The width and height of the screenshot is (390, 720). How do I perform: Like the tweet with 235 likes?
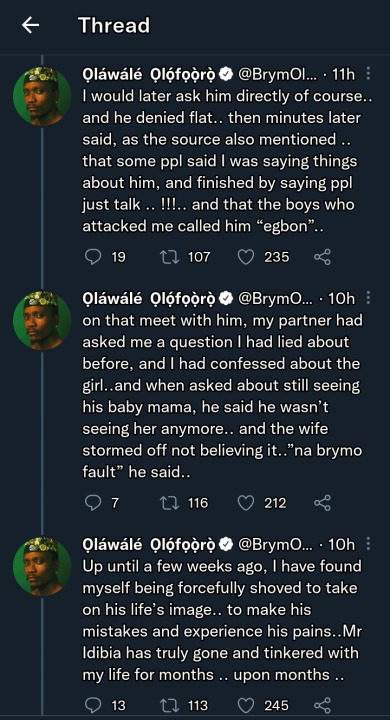coord(246,257)
